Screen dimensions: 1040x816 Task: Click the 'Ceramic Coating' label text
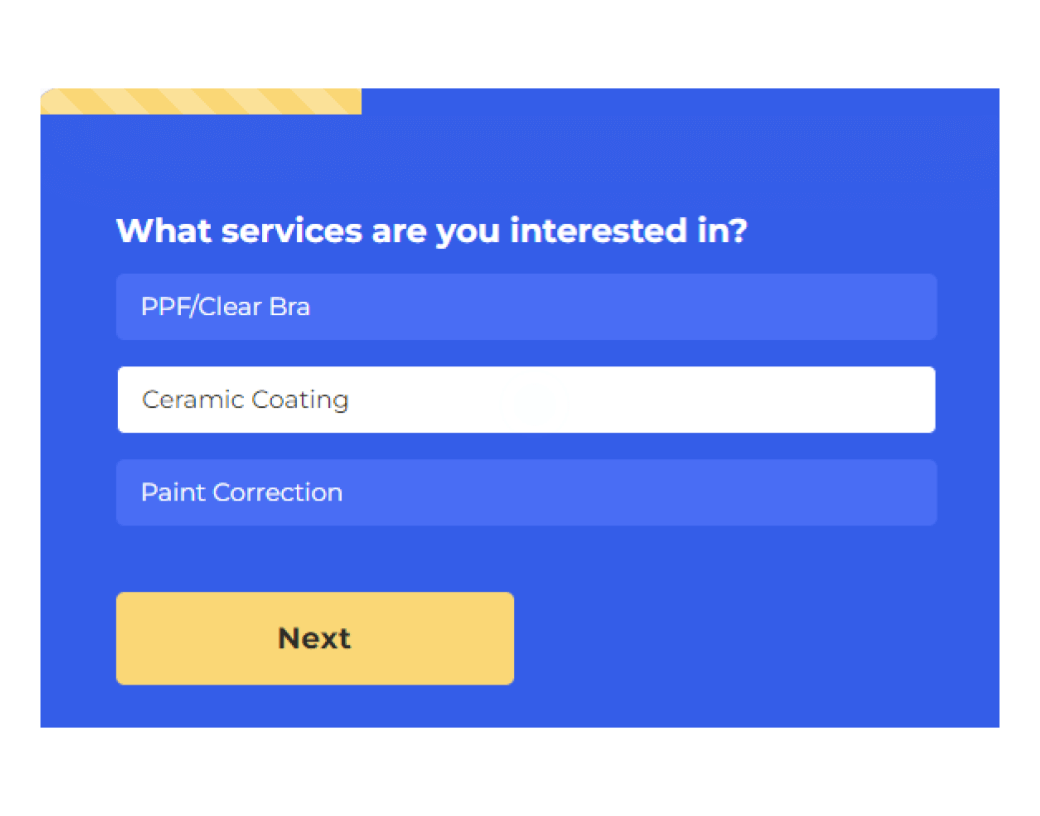pyautogui.click(x=245, y=400)
